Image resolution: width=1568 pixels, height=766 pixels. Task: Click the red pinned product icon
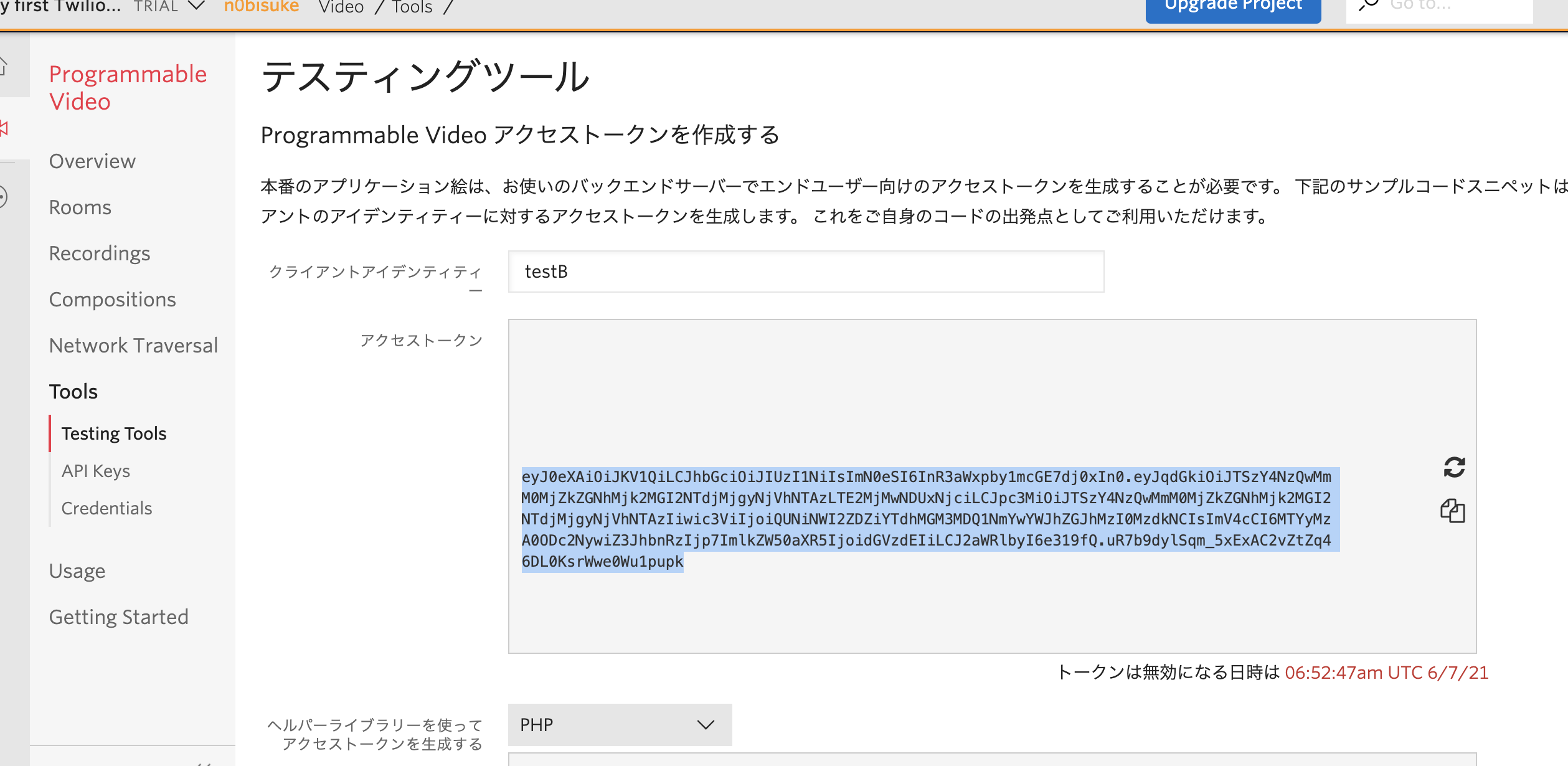tap(5, 129)
